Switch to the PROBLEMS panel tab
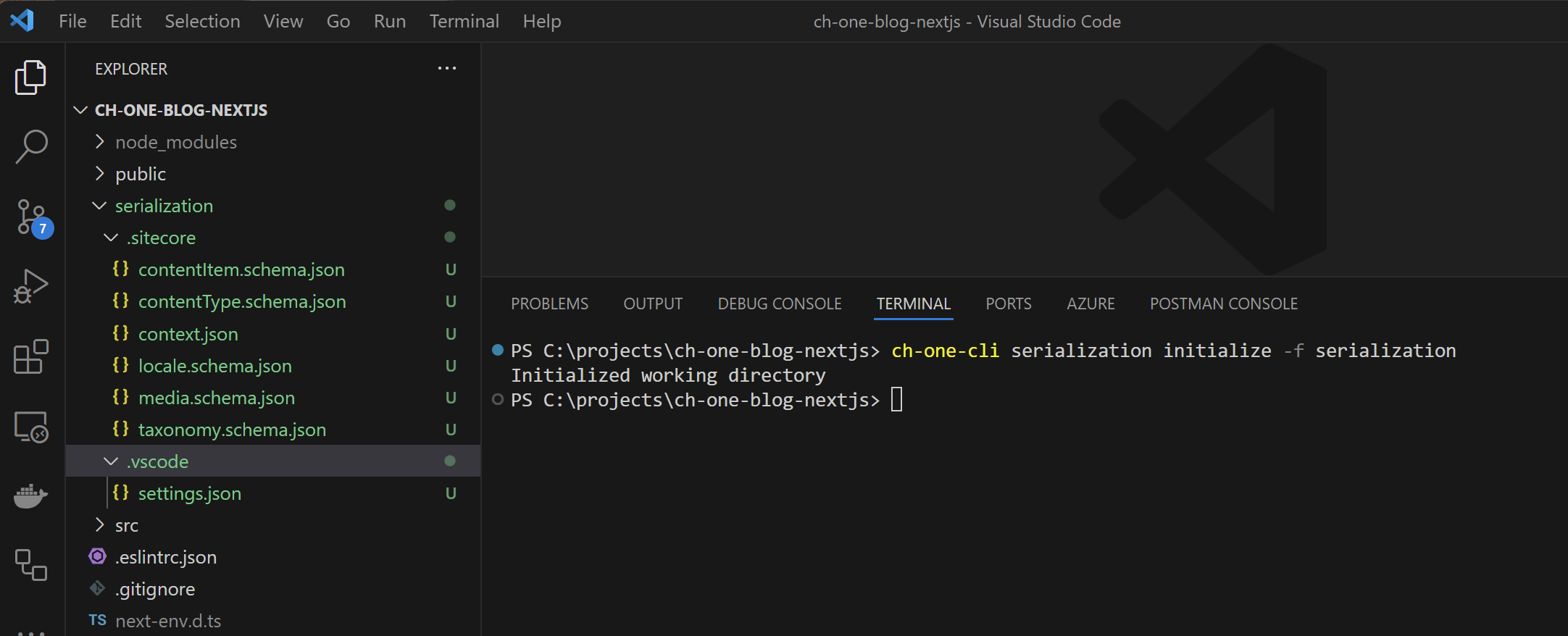1568x636 pixels. pos(549,304)
